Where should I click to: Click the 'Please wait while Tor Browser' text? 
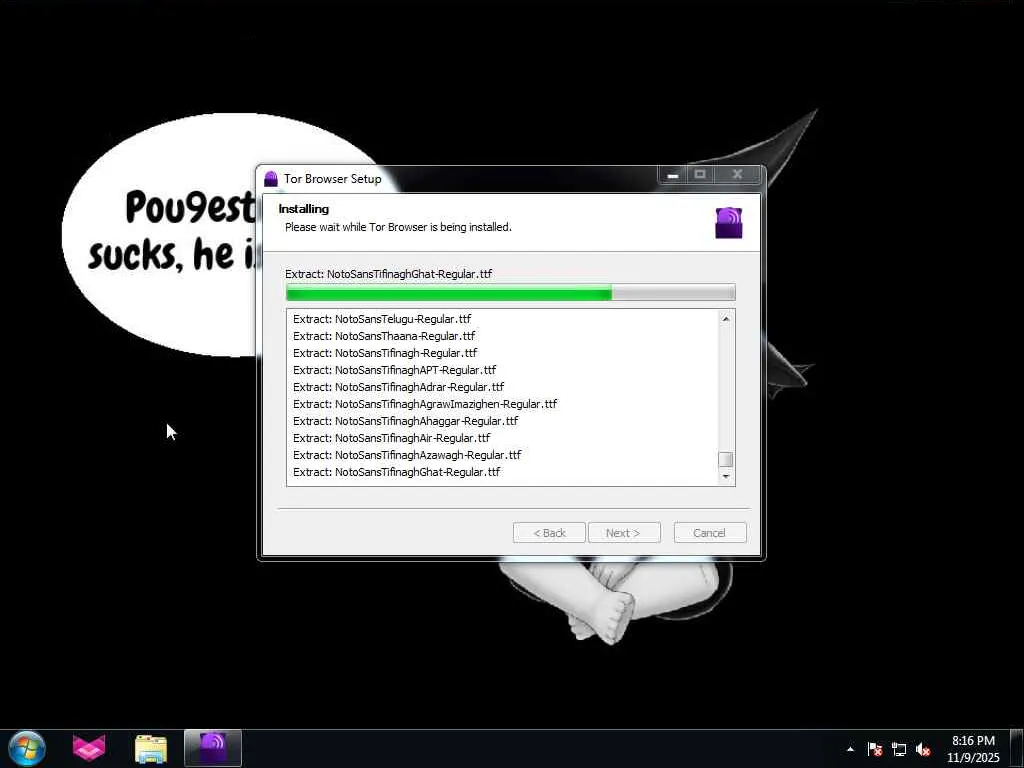click(398, 227)
